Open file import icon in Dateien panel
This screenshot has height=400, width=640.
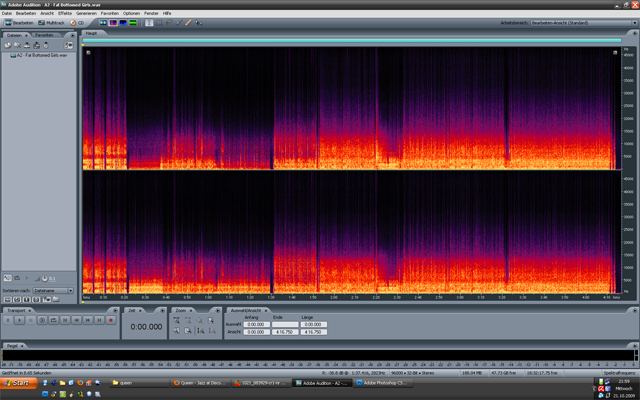[x=8, y=45]
